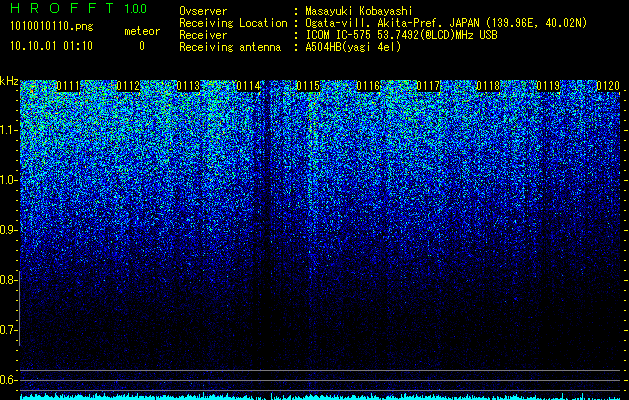This screenshot has height=400, width=629.
Task: Click the ICOM IC-575 receiver details
Action: tap(401, 35)
